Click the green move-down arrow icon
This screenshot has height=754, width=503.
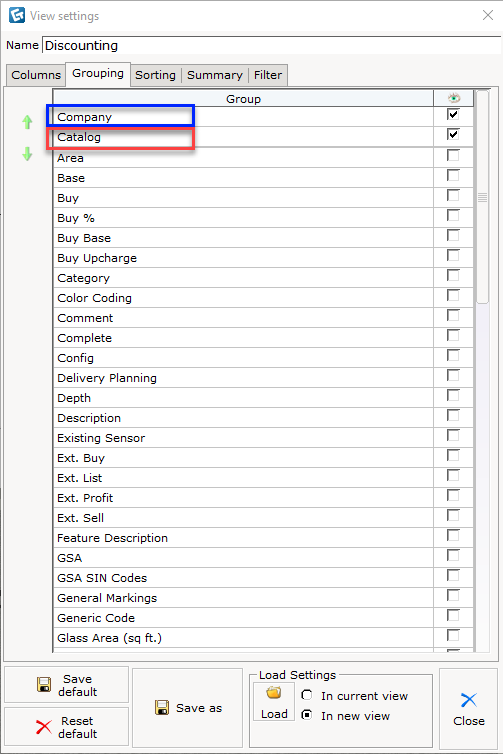pos(27,154)
